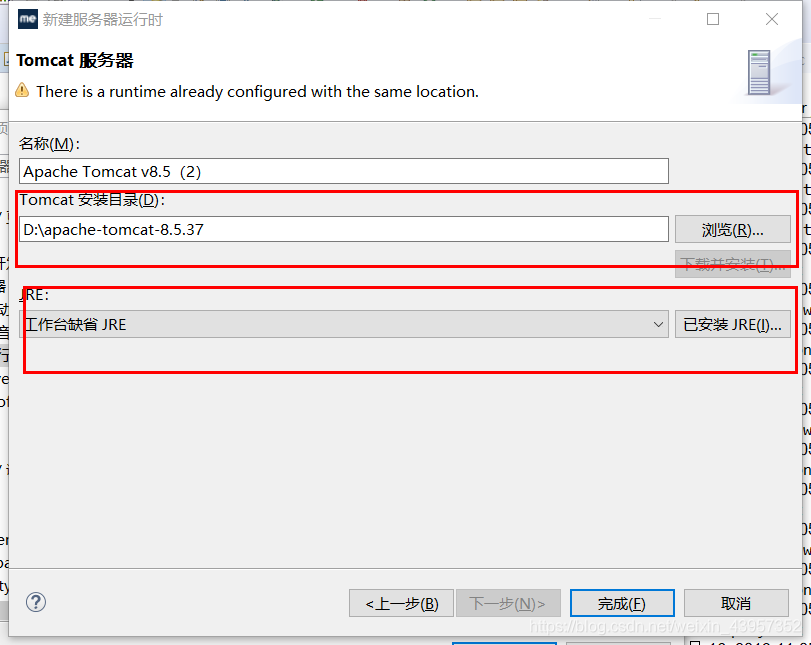Click the 完成(F) finish button
The height and width of the screenshot is (645, 811).
coord(622,603)
